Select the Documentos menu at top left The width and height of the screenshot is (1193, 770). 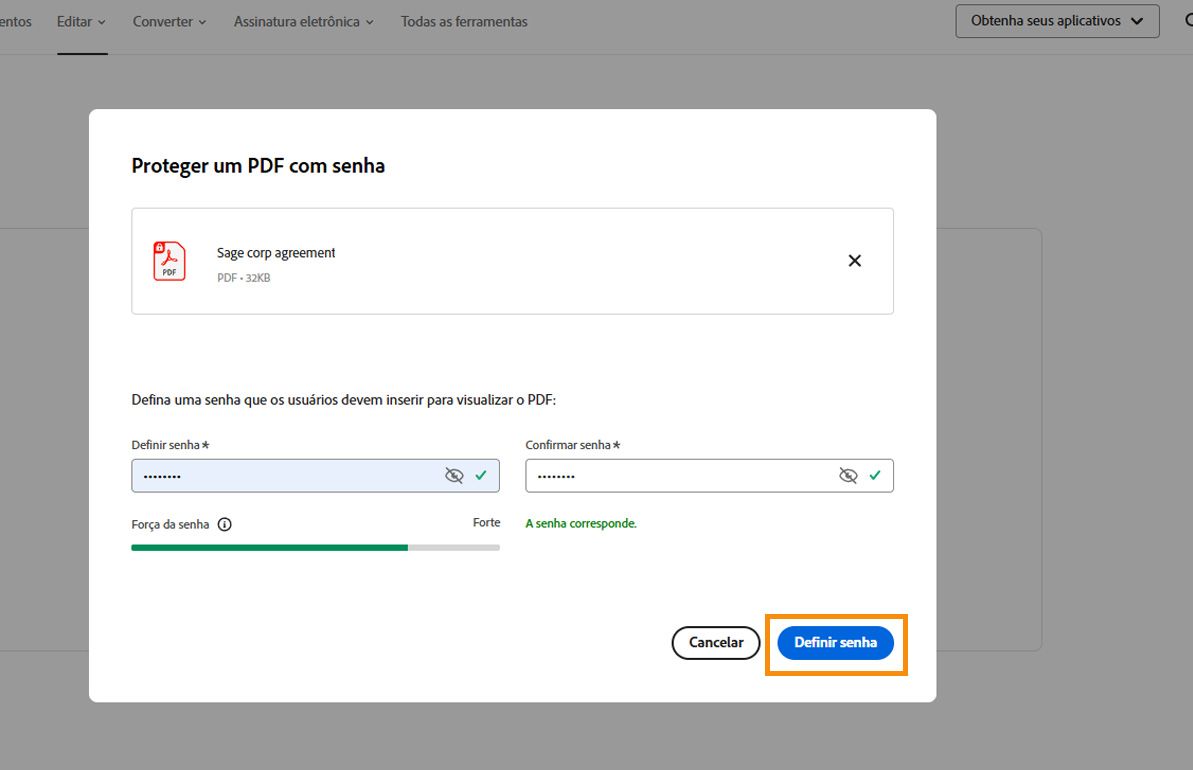pyautogui.click(x=14, y=21)
